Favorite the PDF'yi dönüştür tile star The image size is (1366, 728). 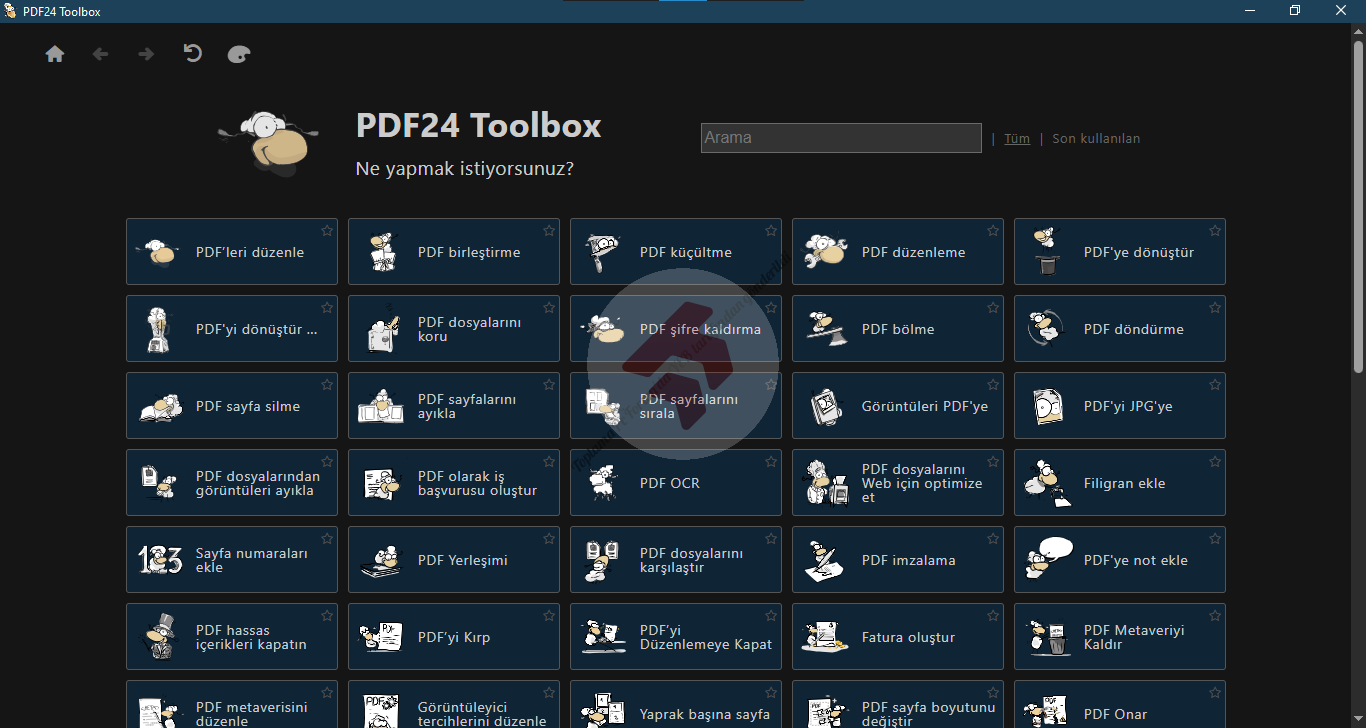pyautogui.click(x=327, y=308)
